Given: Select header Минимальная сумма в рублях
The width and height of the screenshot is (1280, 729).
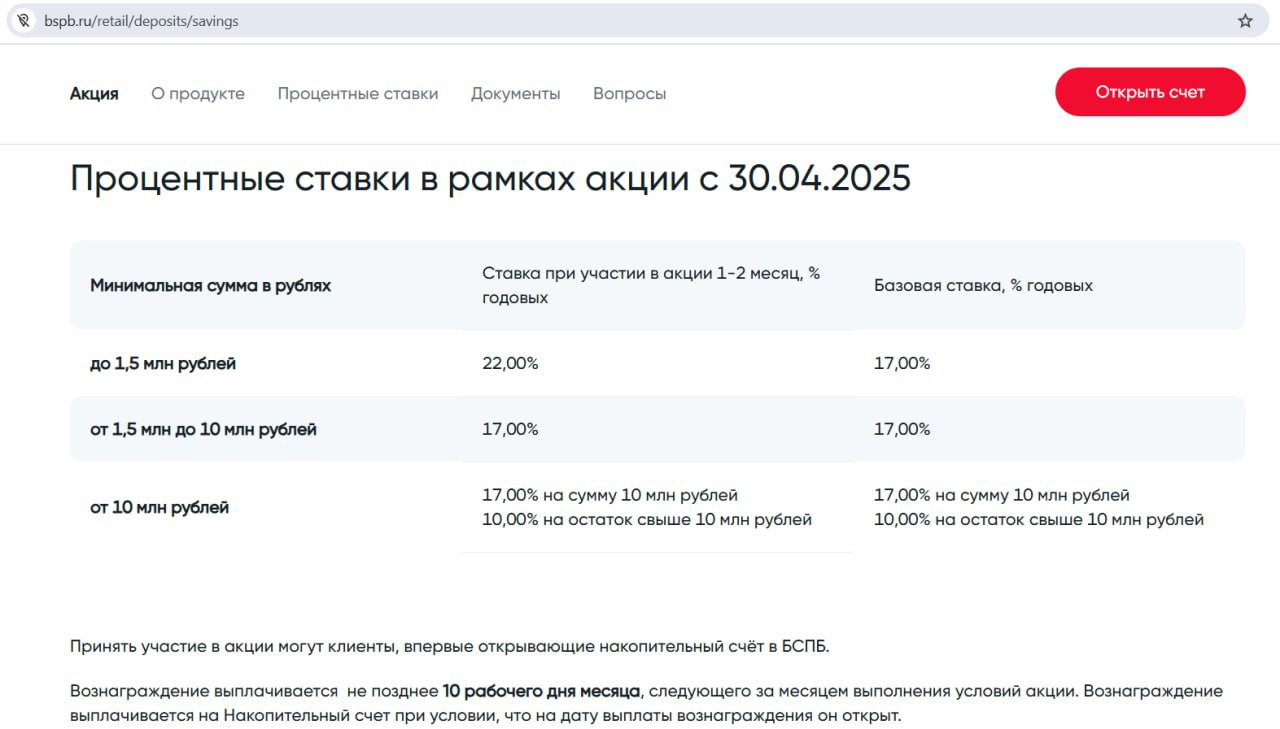Looking at the screenshot, I should [210, 285].
